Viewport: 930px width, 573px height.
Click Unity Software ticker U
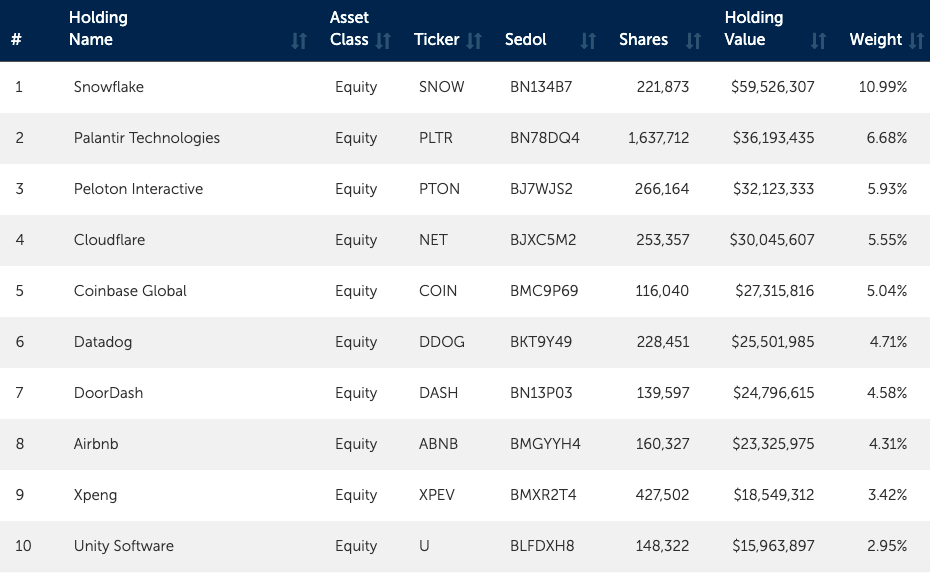click(424, 546)
